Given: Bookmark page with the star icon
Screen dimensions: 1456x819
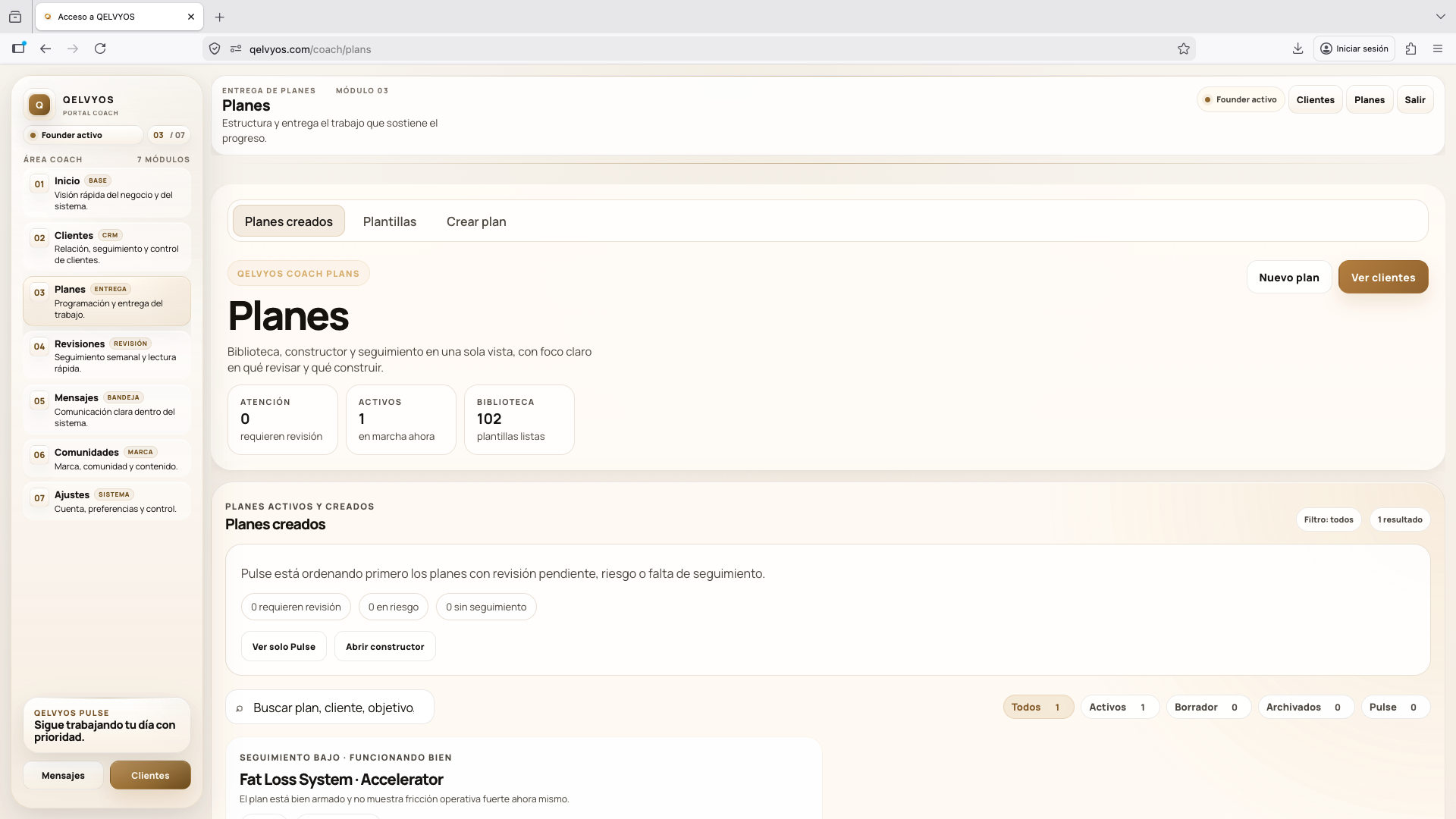Looking at the screenshot, I should click(x=1183, y=49).
